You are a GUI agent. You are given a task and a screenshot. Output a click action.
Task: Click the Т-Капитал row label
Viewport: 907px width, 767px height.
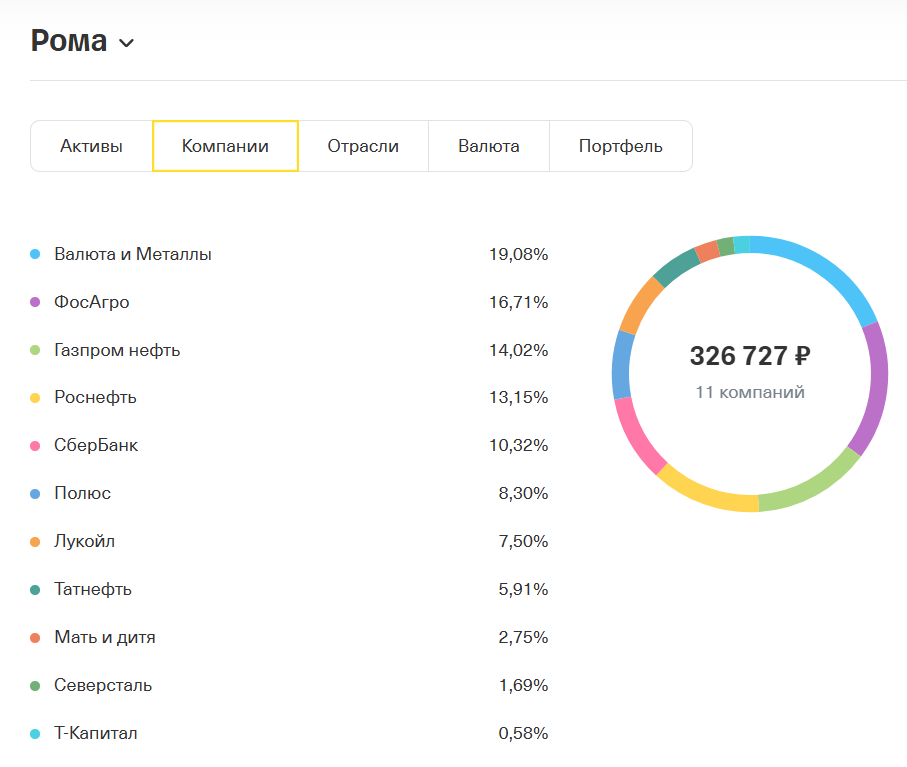(x=95, y=733)
